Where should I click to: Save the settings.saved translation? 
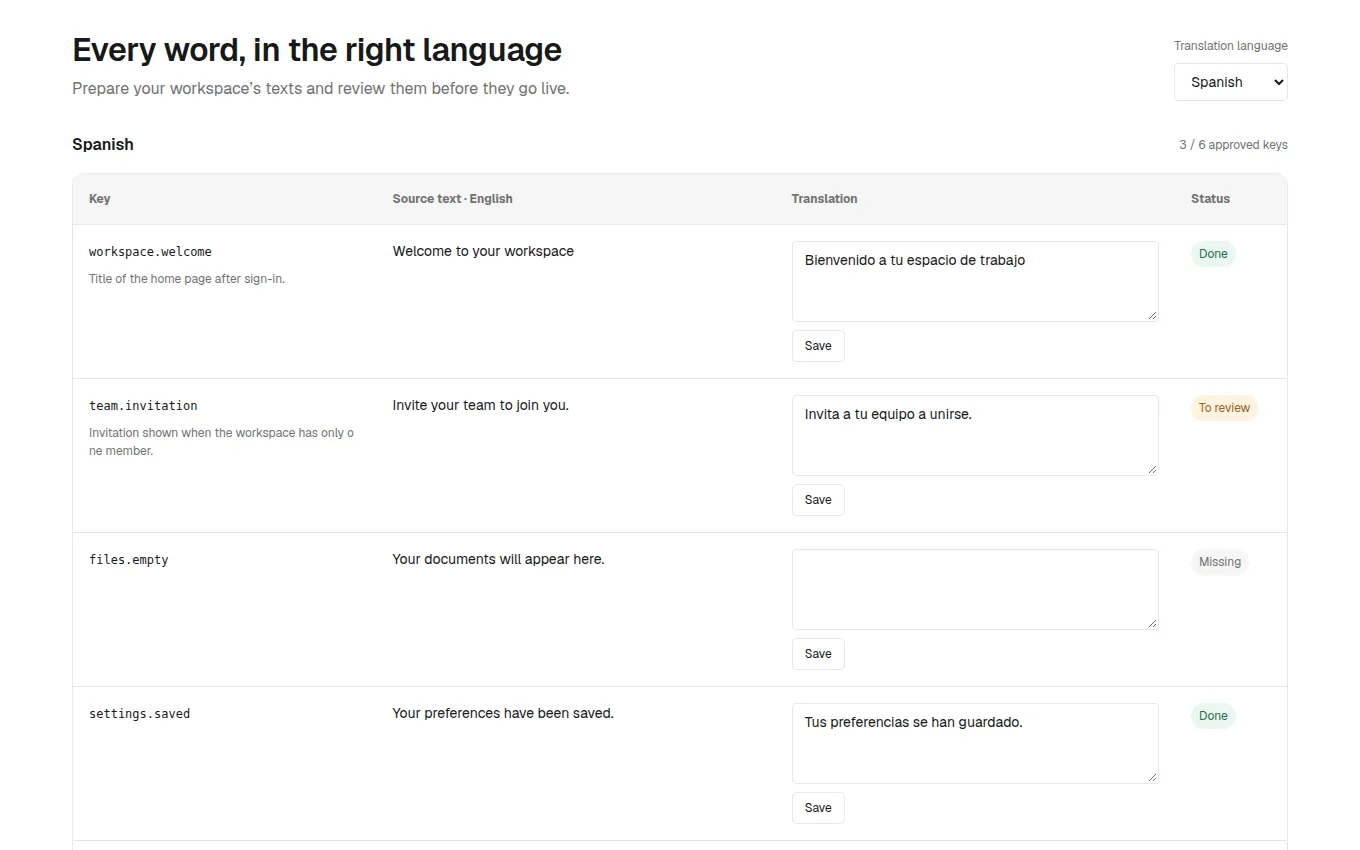pos(818,808)
